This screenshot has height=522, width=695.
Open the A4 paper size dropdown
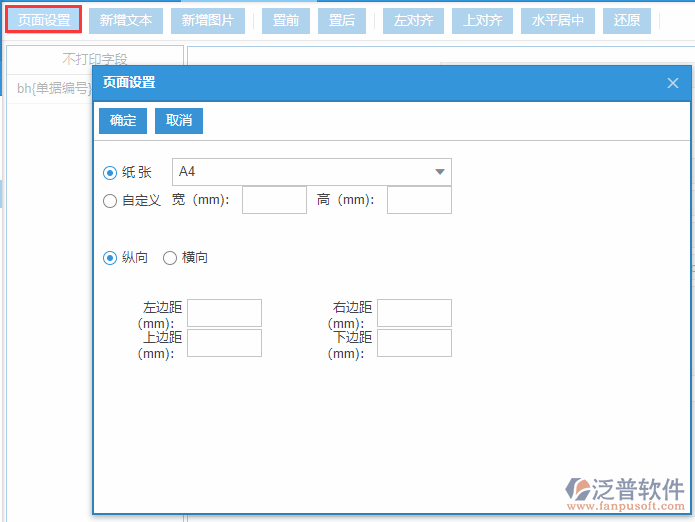[312, 172]
